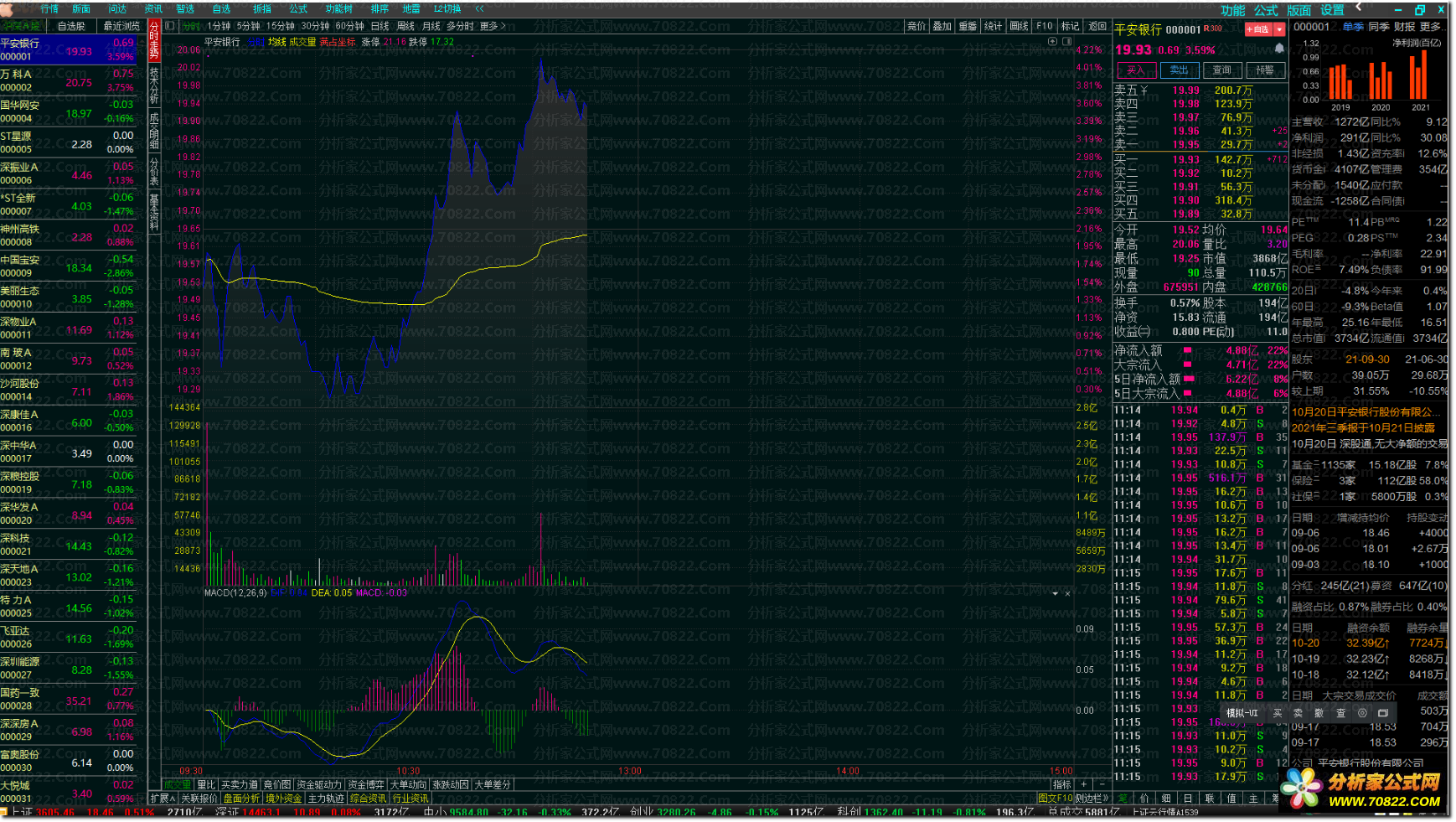Image resolution: width=1456 pixels, height=822 pixels.
Task: Click 撤 on the floating trading bar
Action: (x=1319, y=713)
